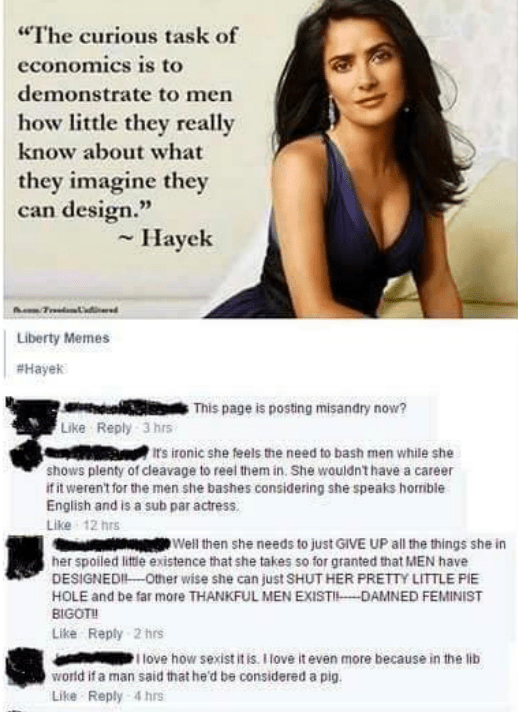This screenshot has height=712, width=518.
Task: Open the Liberty Memes page link
Action: pyautogui.click(x=63, y=338)
